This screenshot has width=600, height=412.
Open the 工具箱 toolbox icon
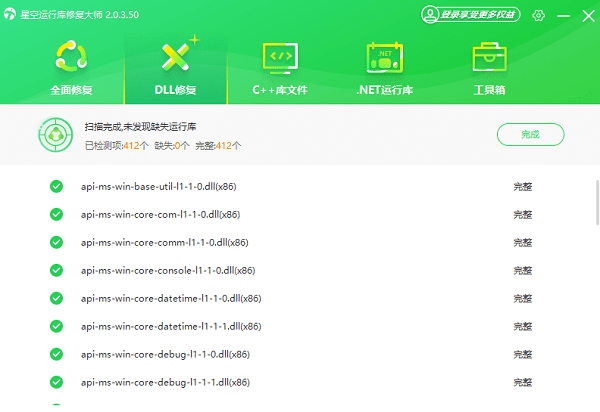coord(489,57)
